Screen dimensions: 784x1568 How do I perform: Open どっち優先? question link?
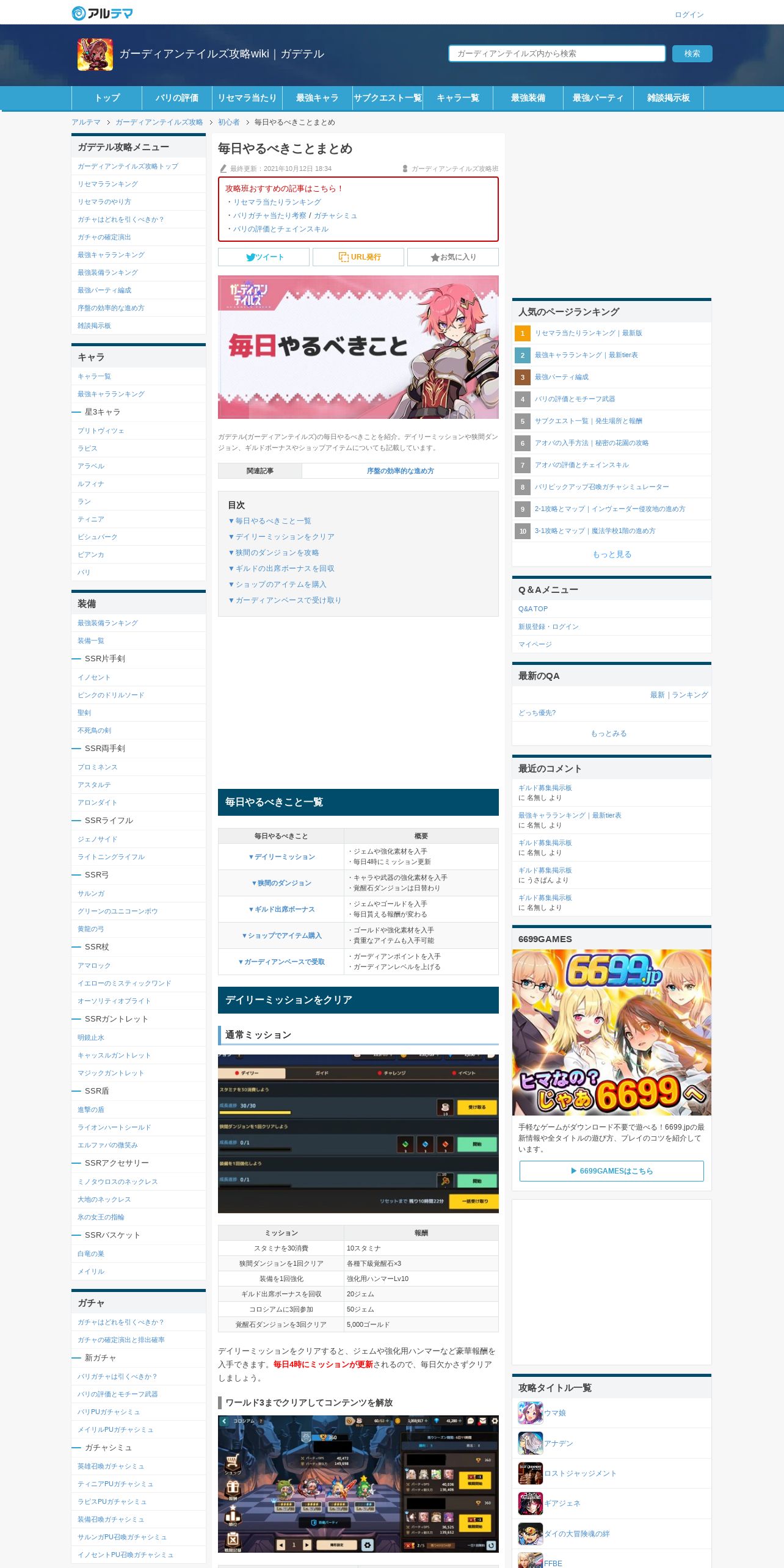tap(537, 713)
